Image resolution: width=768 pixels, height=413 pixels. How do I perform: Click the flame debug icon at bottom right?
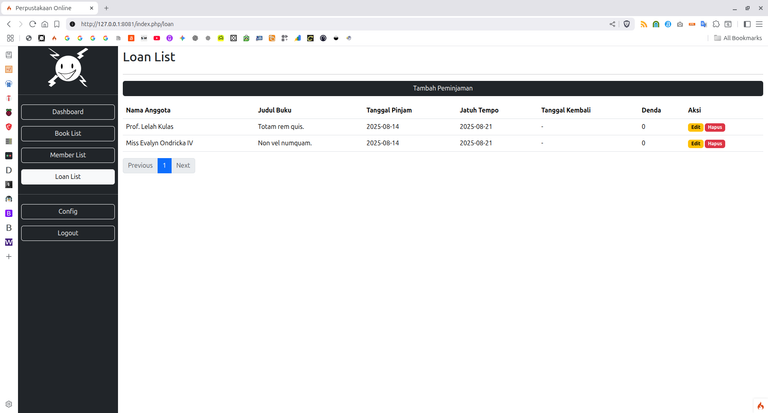(760, 406)
